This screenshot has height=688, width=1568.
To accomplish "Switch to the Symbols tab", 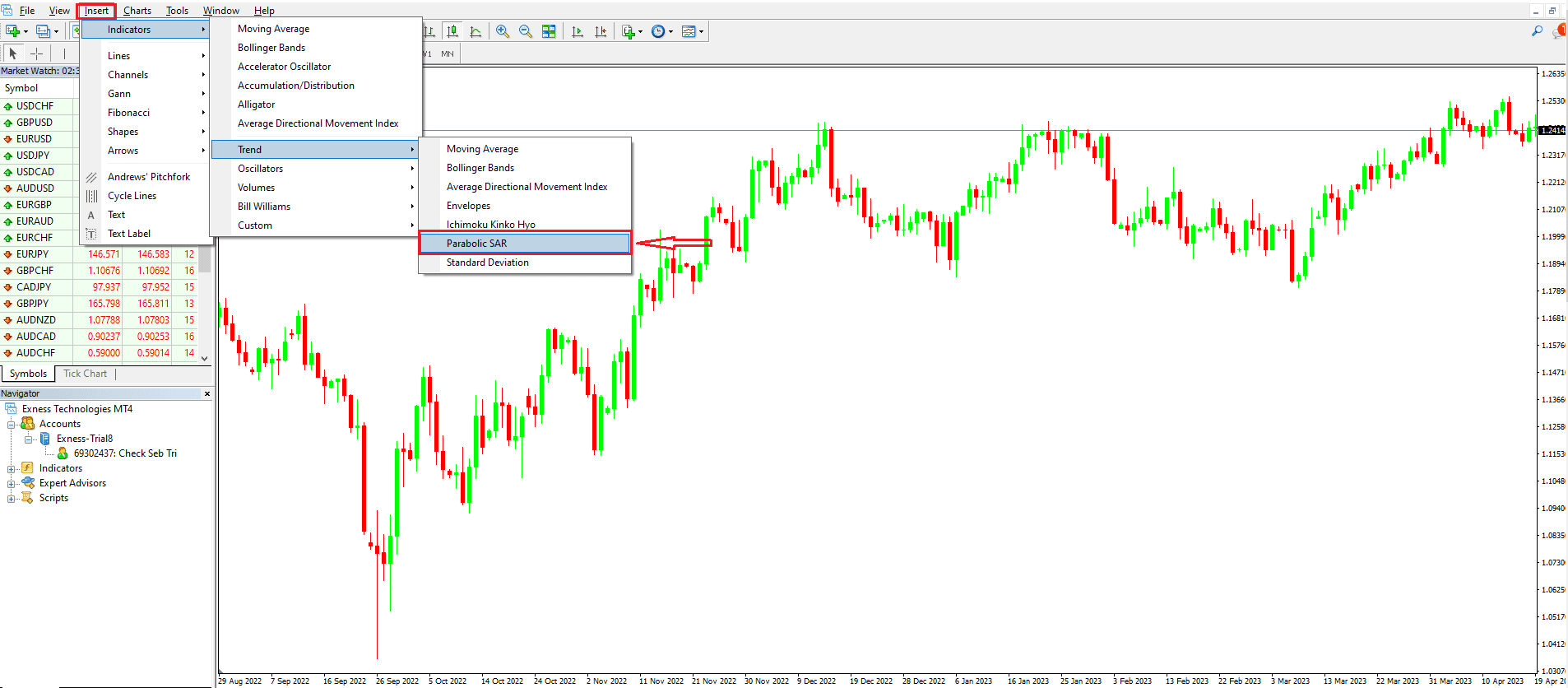I will pos(28,374).
